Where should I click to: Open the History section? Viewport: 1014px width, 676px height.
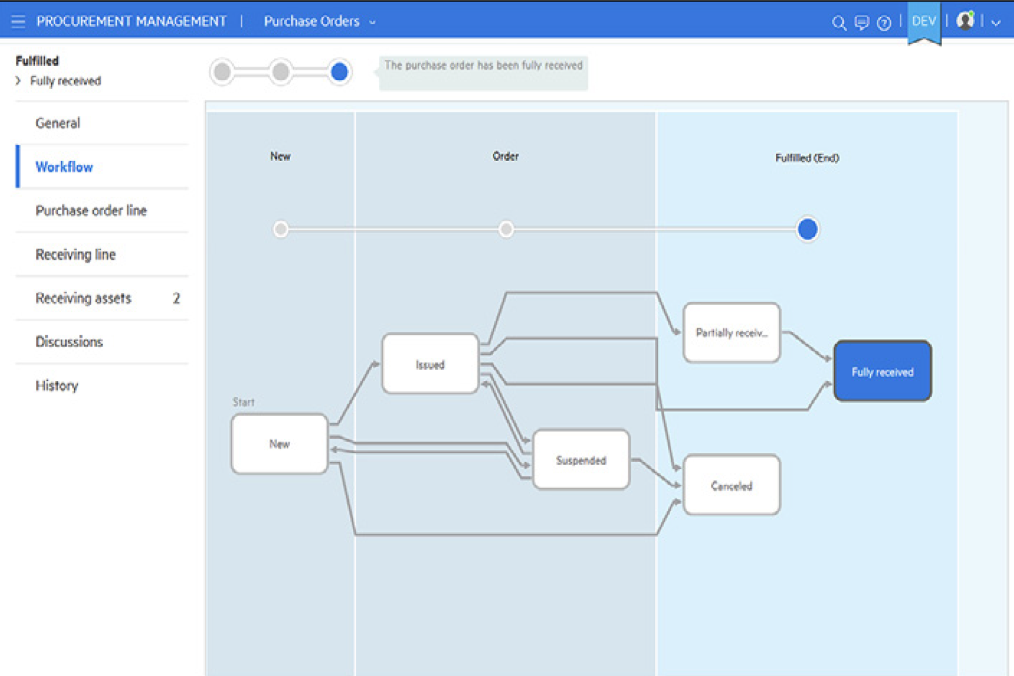57,385
